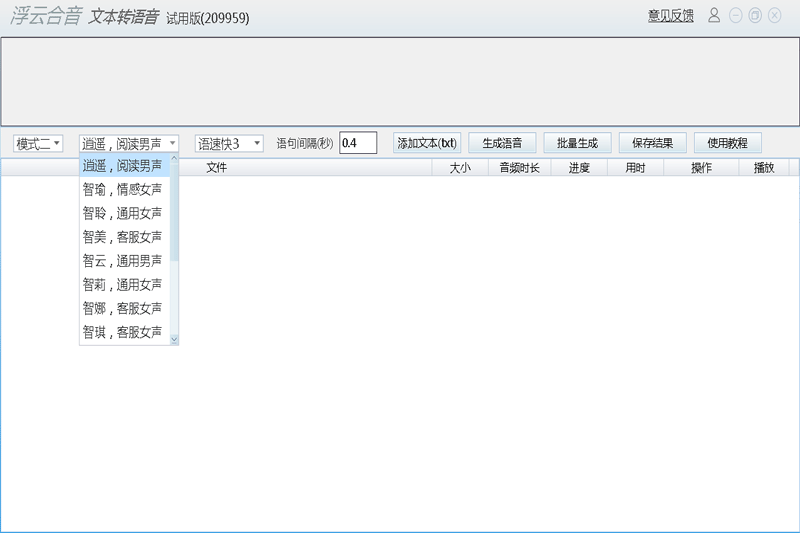Select 智美，客服女声 voice option
Image resolution: width=800 pixels, height=533 pixels.
124,237
